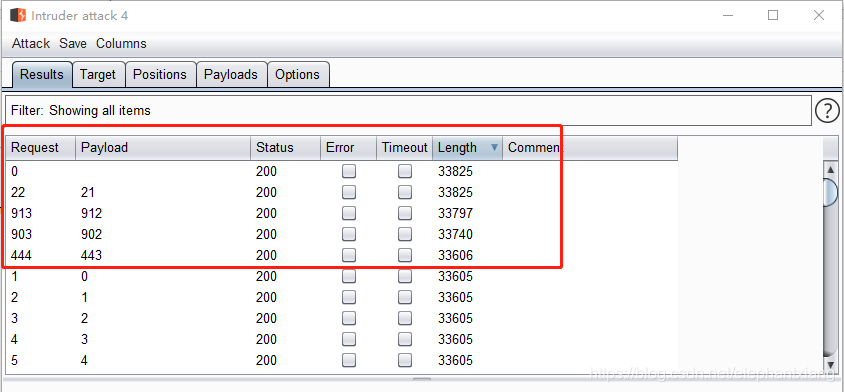Screen dimensions: 844x392
Task: Sort by the Error column header
Action: coord(348,148)
